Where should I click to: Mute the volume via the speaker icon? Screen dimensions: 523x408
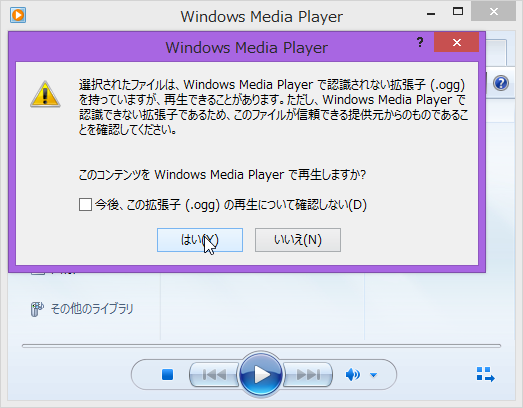353,375
